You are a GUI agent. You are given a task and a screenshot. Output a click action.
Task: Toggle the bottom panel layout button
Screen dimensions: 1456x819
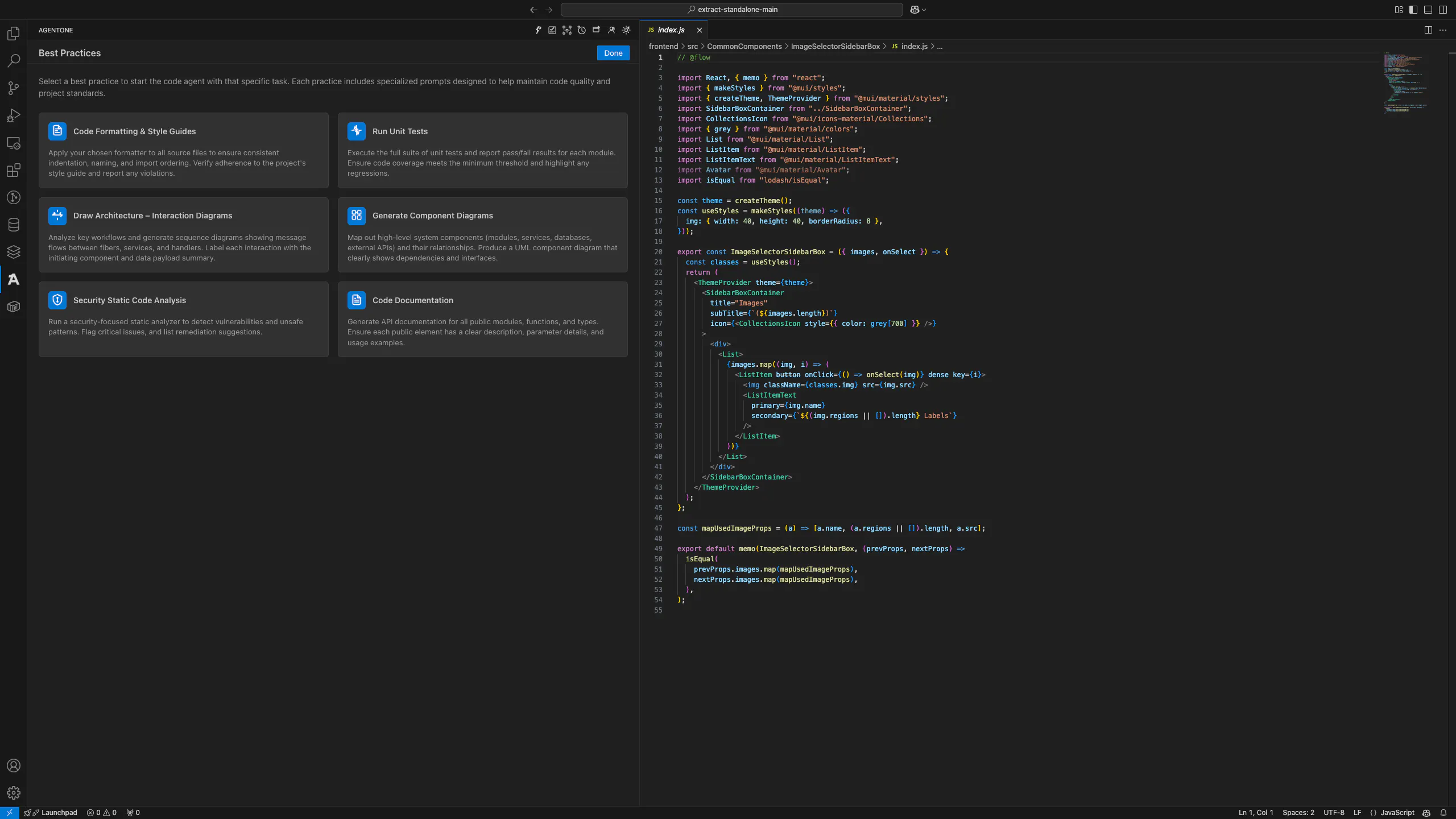1428,10
